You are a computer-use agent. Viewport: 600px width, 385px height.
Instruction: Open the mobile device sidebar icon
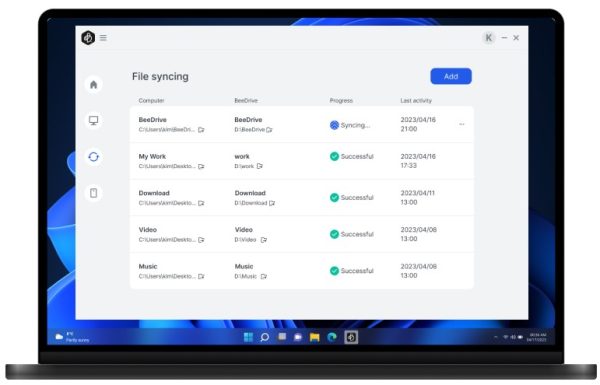pyautogui.click(x=93, y=193)
